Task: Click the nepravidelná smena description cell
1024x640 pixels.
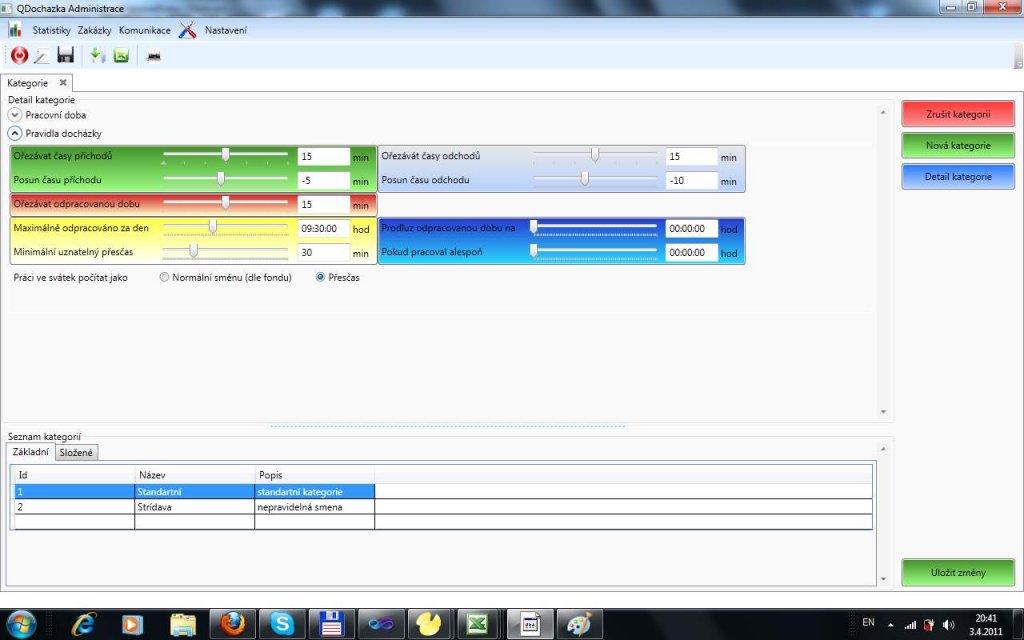Action: tap(314, 507)
